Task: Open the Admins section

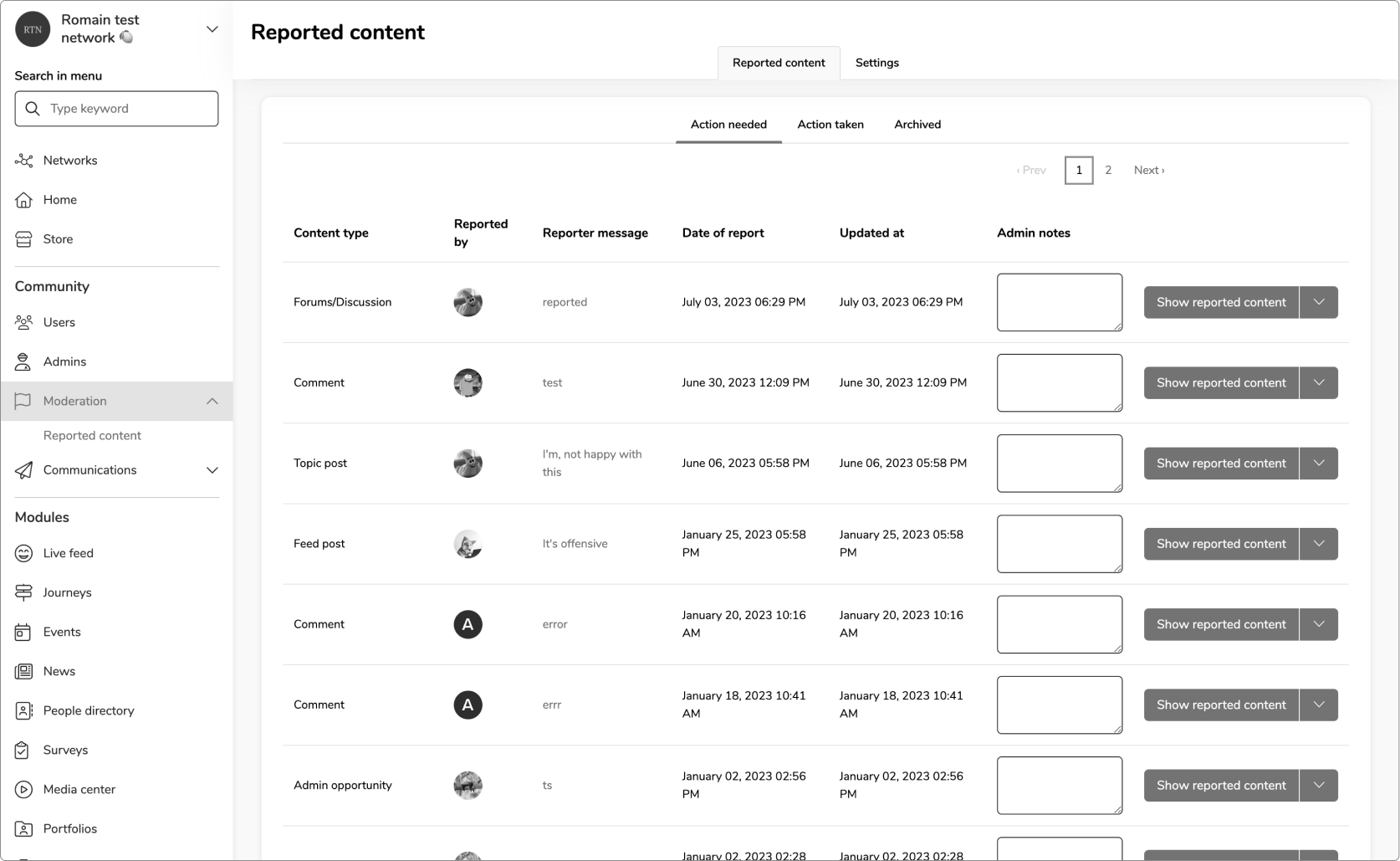Action: click(x=23, y=361)
